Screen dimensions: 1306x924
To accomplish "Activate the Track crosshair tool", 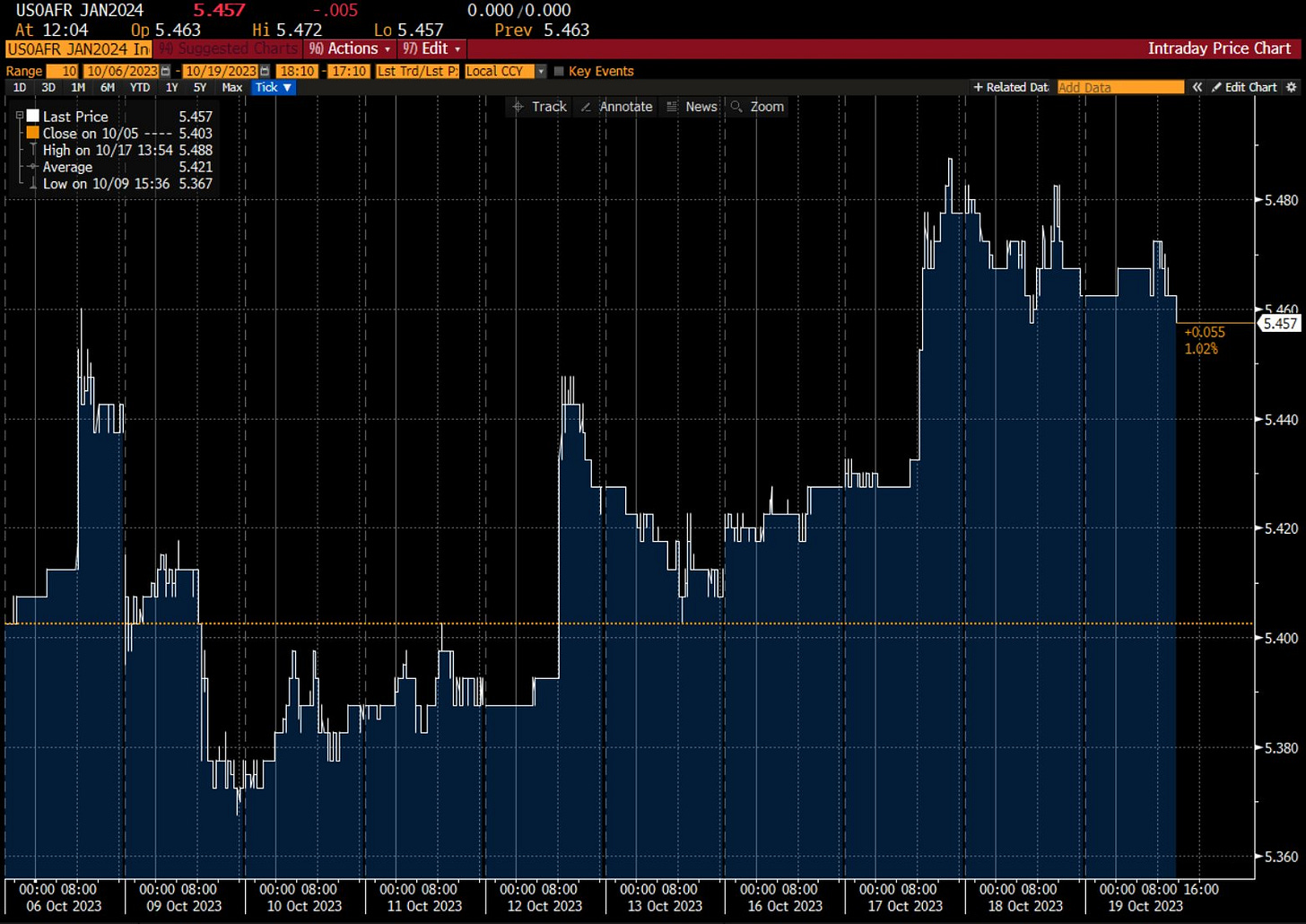I will (539, 107).
